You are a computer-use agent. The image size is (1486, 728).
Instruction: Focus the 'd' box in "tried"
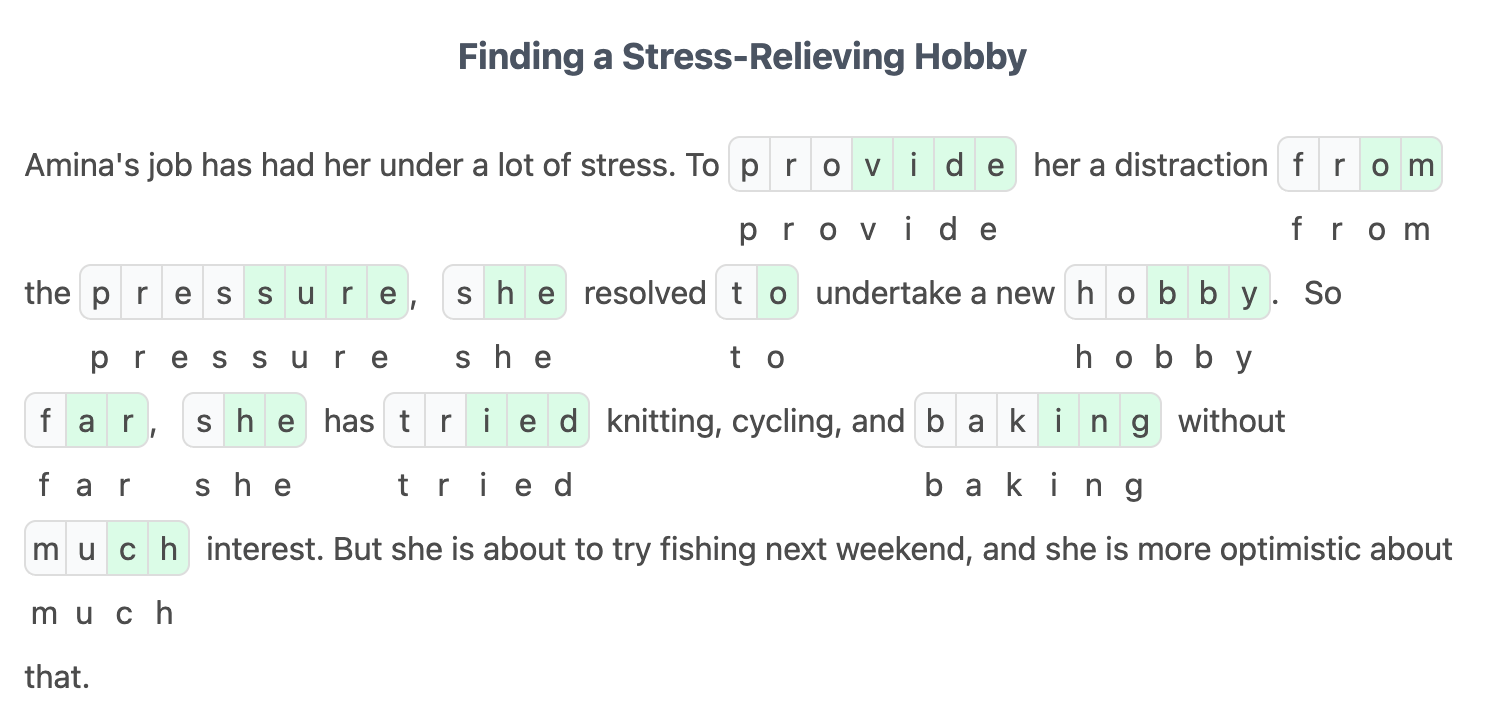[568, 421]
